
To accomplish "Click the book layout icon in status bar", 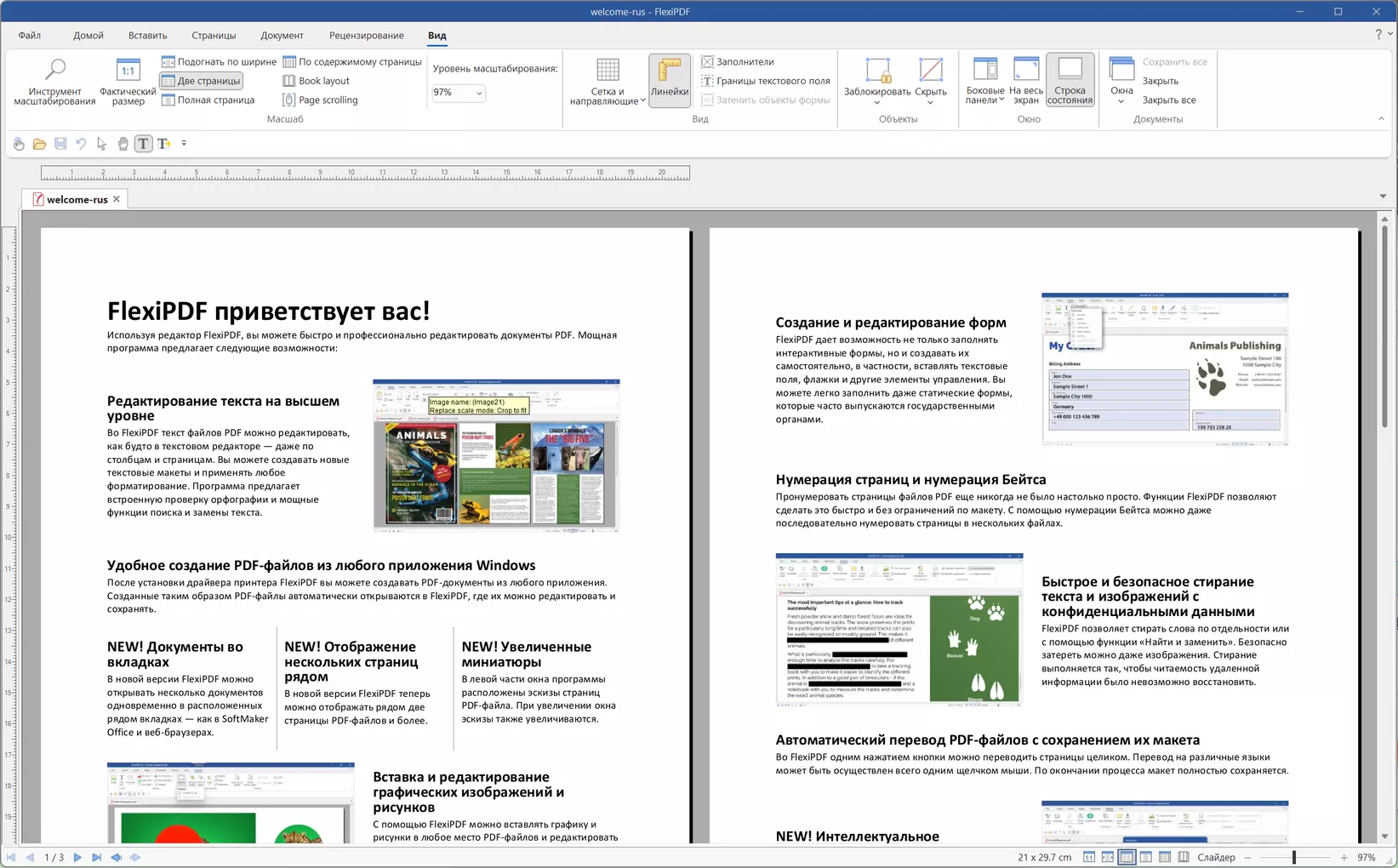I will click(x=1184, y=857).
